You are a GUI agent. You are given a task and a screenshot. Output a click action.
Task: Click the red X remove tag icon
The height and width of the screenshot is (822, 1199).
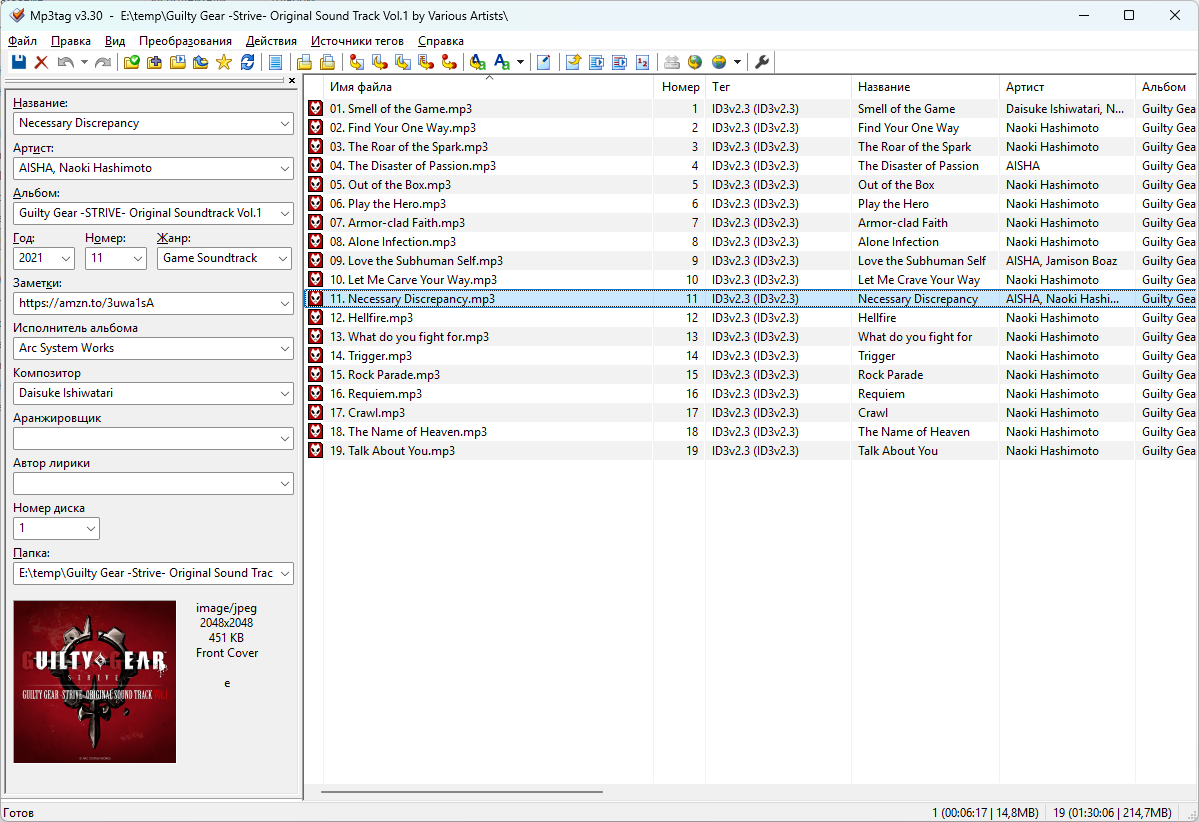pyautogui.click(x=41, y=63)
